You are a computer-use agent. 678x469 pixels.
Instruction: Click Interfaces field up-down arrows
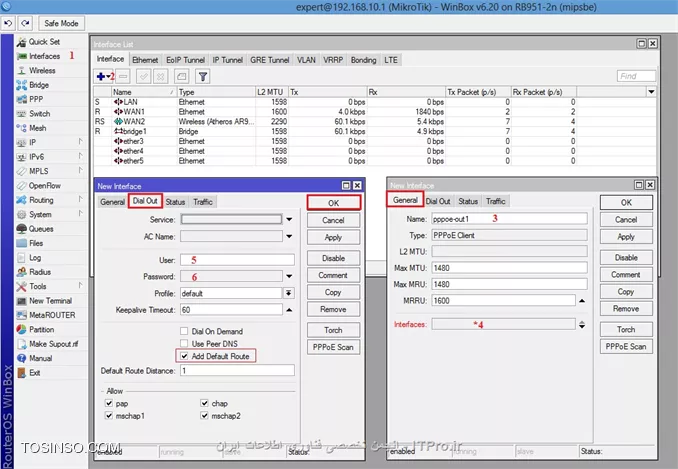(582, 324)
